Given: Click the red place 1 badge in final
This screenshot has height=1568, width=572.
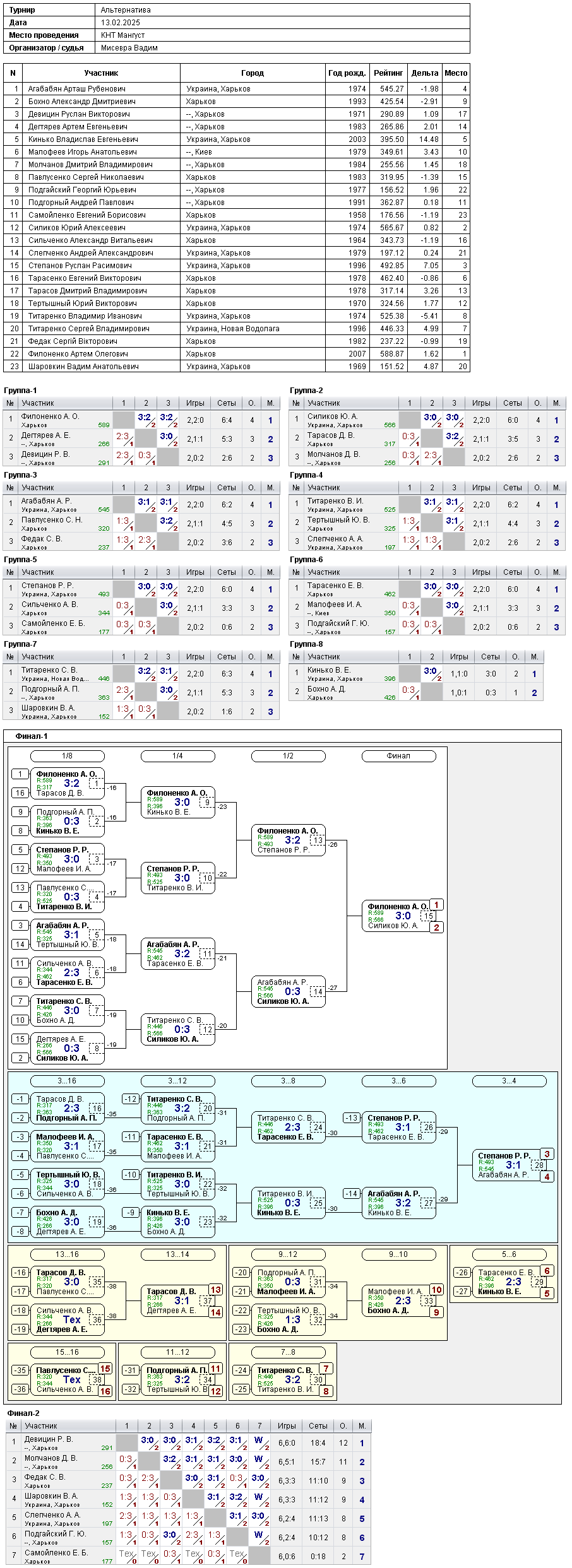Looking at the screenshot, I should 436,905.
